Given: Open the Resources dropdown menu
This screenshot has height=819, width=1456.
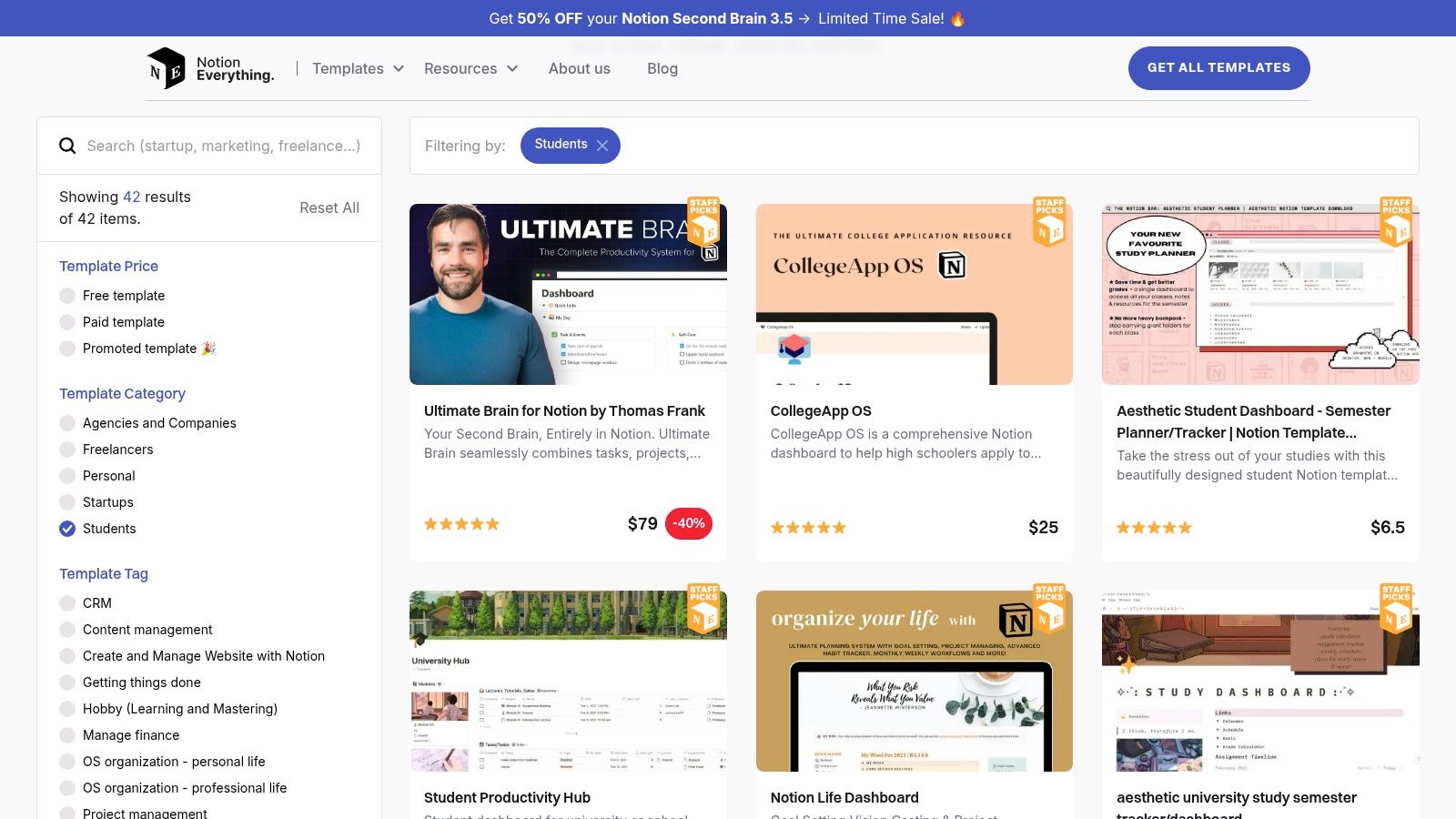Looking at the screenshot, I should [470, 68].
